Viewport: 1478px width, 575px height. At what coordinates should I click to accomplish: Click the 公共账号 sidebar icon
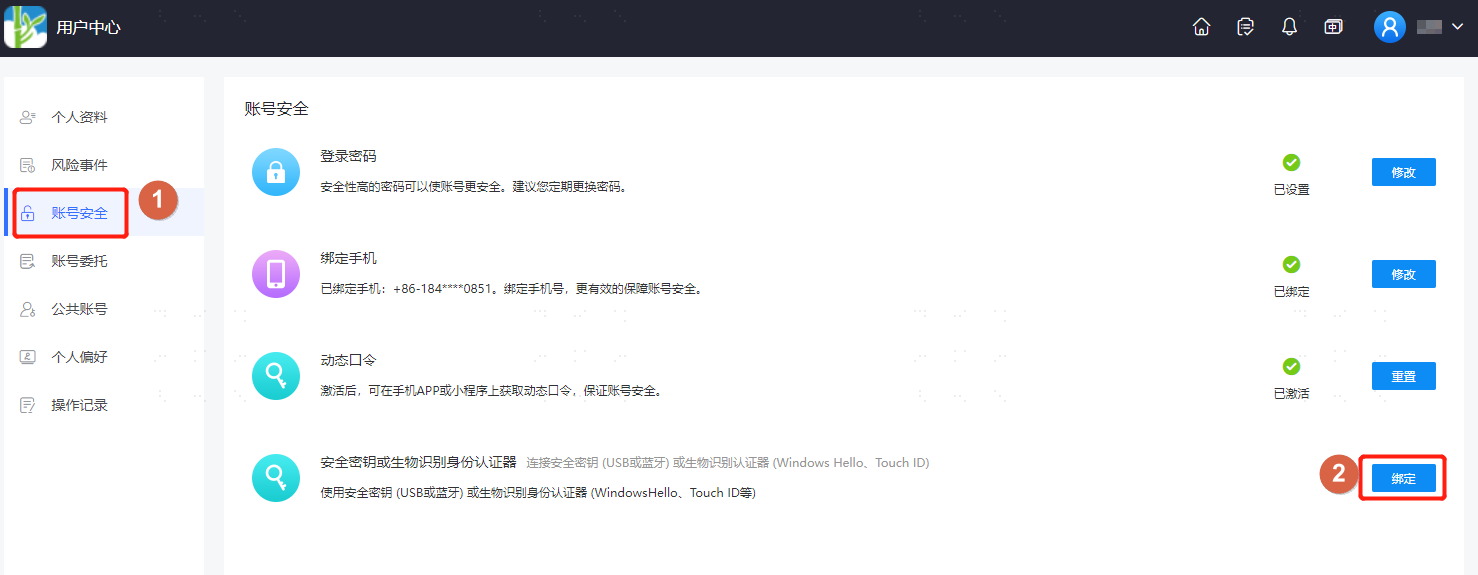(28, 309)
